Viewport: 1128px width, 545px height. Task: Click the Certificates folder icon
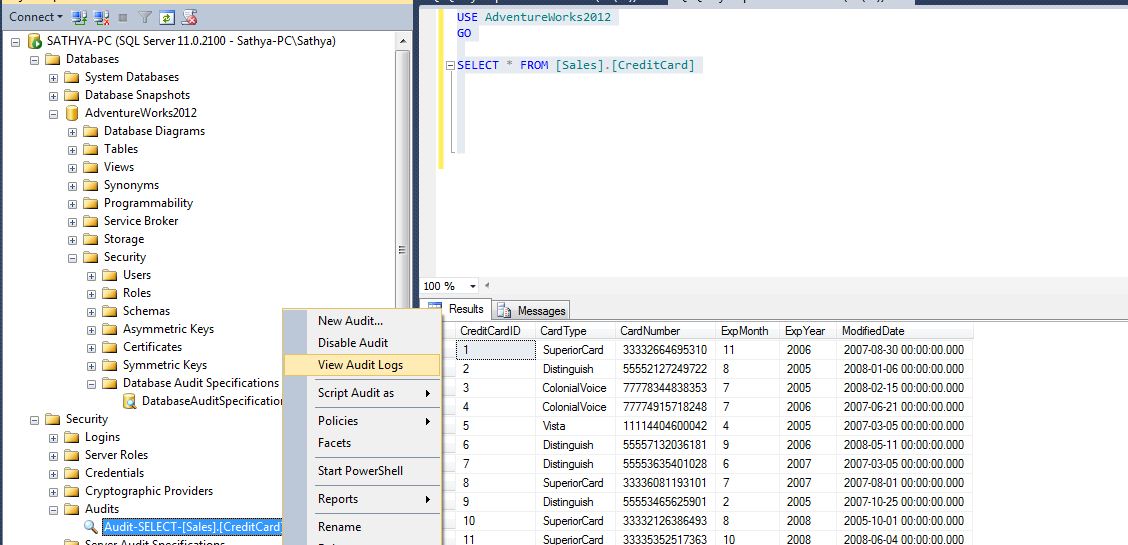(x=109, y=347)
